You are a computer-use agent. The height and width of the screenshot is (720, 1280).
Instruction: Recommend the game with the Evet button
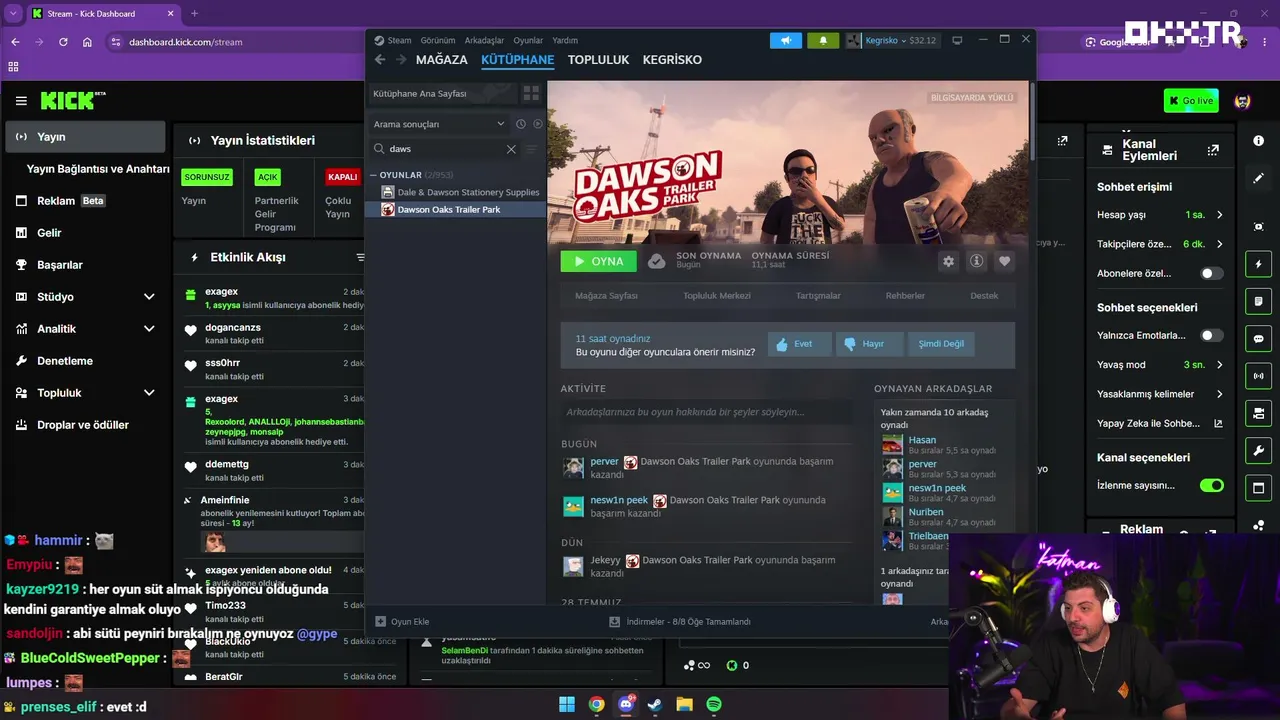800,344
